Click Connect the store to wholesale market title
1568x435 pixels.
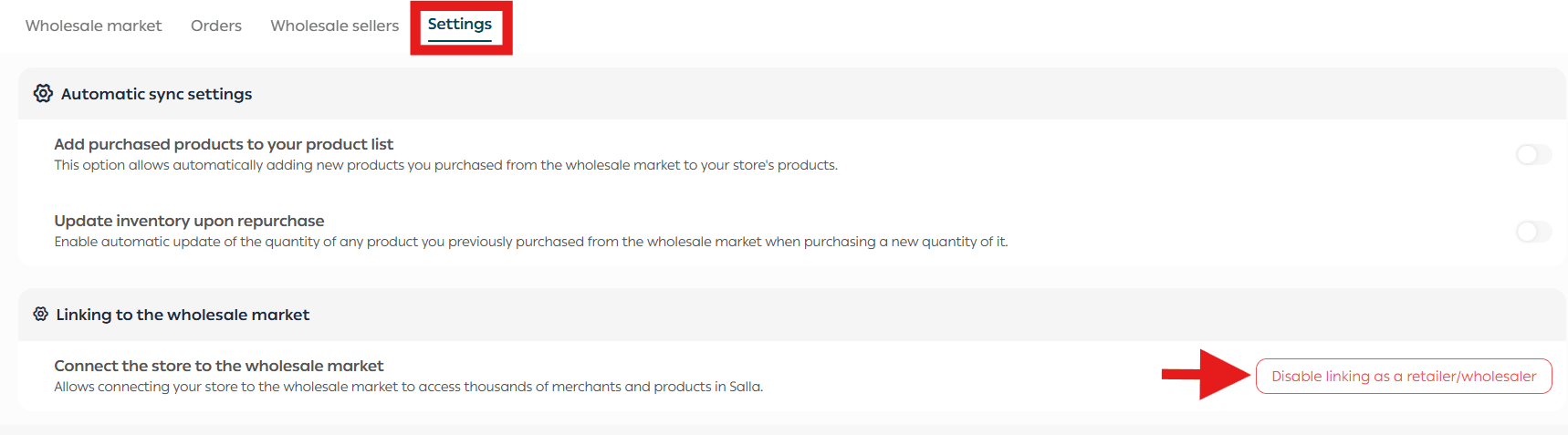click(218, 366)
